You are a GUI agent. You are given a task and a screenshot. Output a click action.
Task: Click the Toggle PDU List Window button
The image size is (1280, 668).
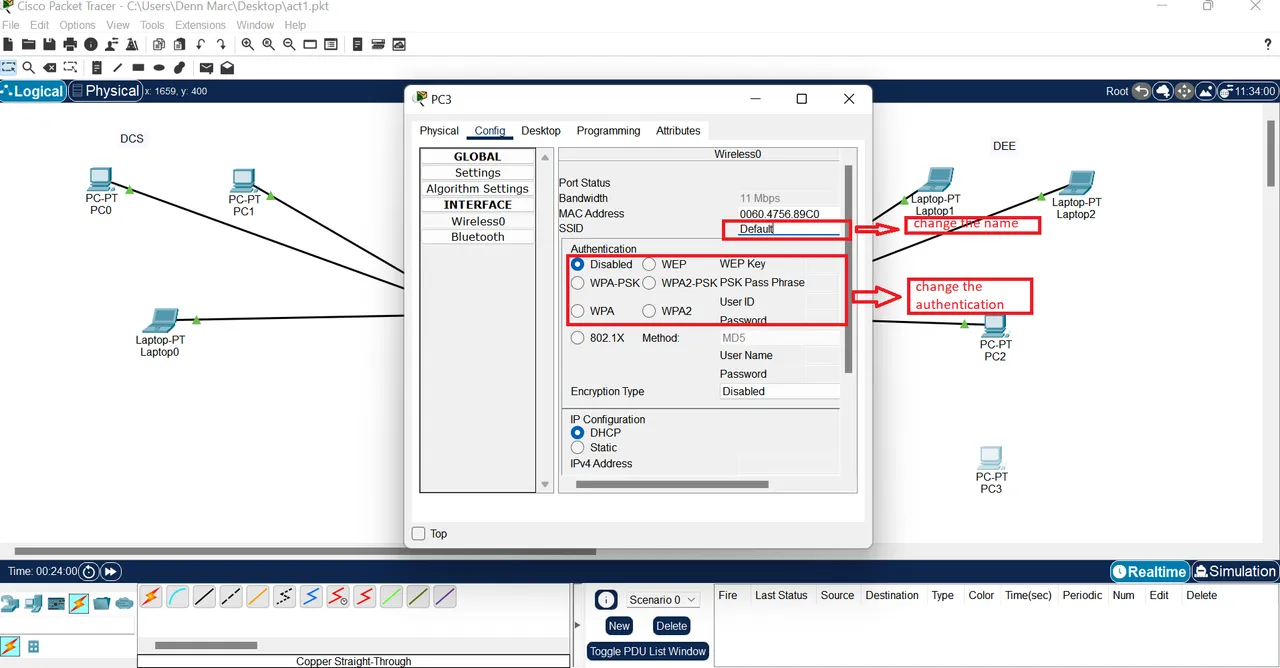648,651
